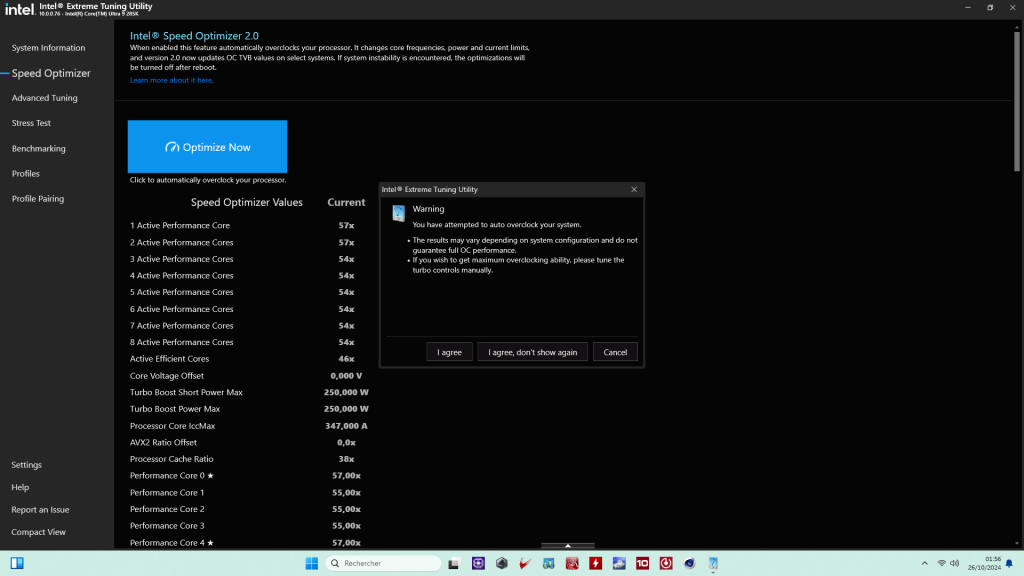Click the 347,000 A current value
Image resolution: width=1024 pixels, height=576 pixels.
click(346, 426)
